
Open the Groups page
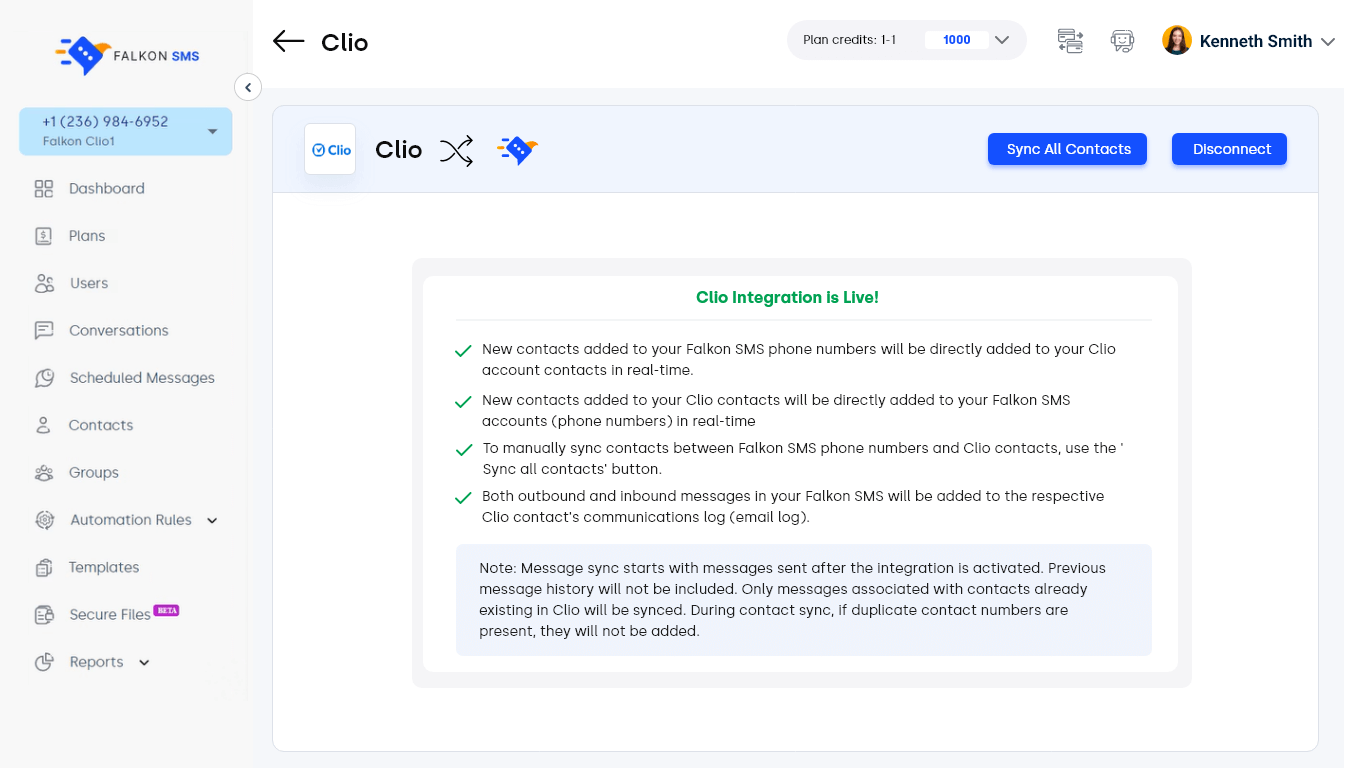[x=94, y=473]
